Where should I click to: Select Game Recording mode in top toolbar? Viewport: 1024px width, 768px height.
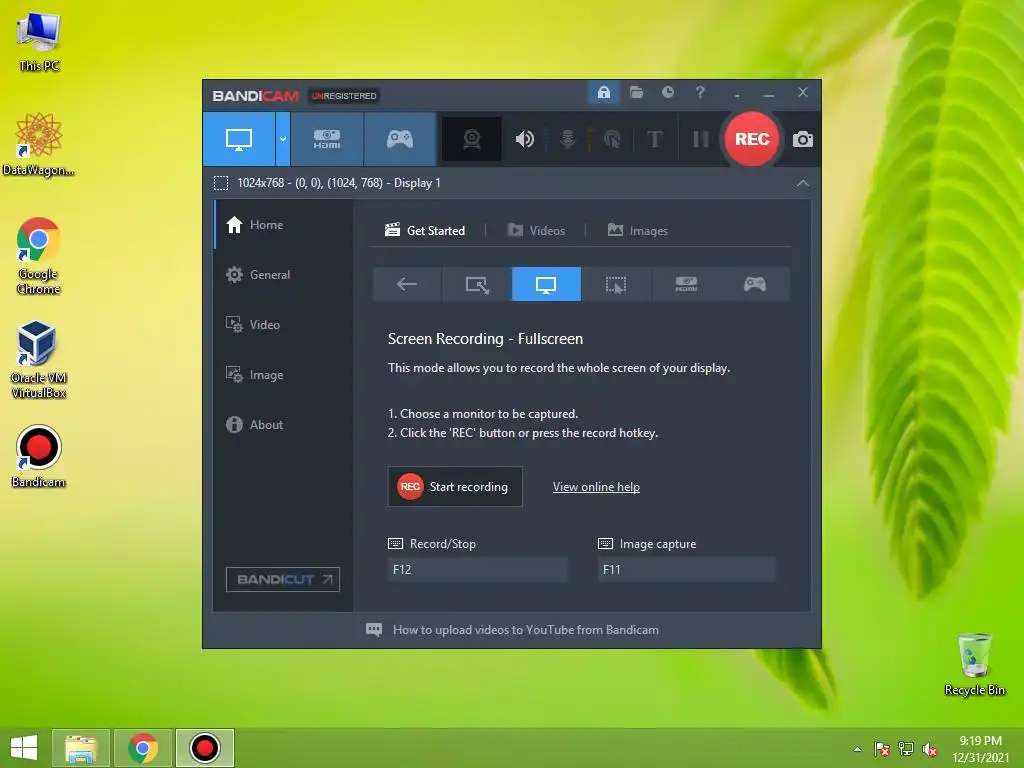click(400, 139)
